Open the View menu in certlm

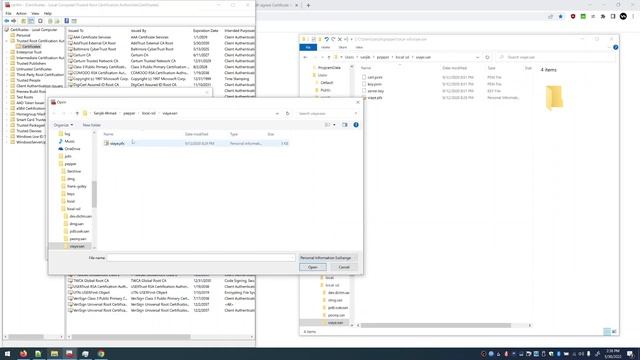point(35,13)
